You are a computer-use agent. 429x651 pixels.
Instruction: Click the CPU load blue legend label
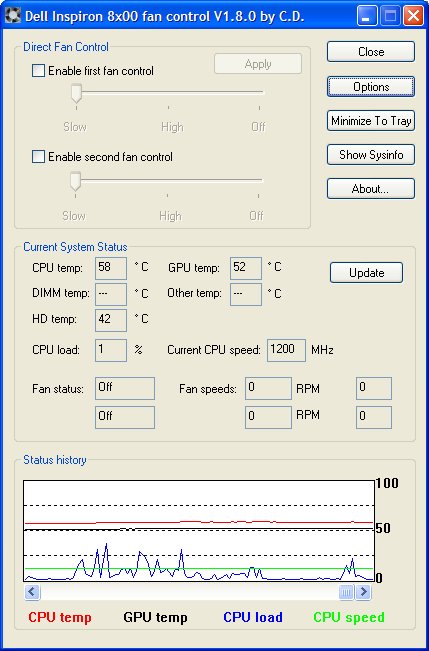[x=252, y=617]
